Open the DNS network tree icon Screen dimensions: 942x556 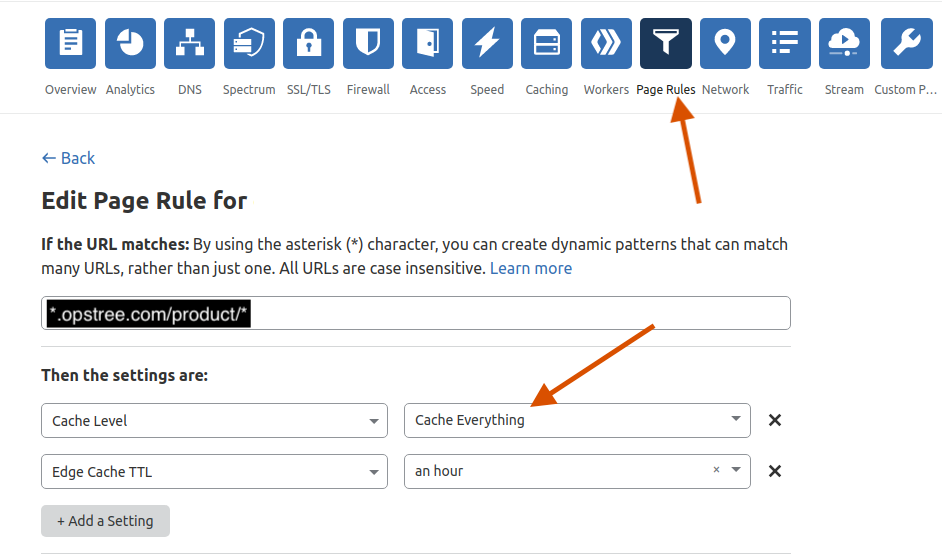[x=190, y=43]
